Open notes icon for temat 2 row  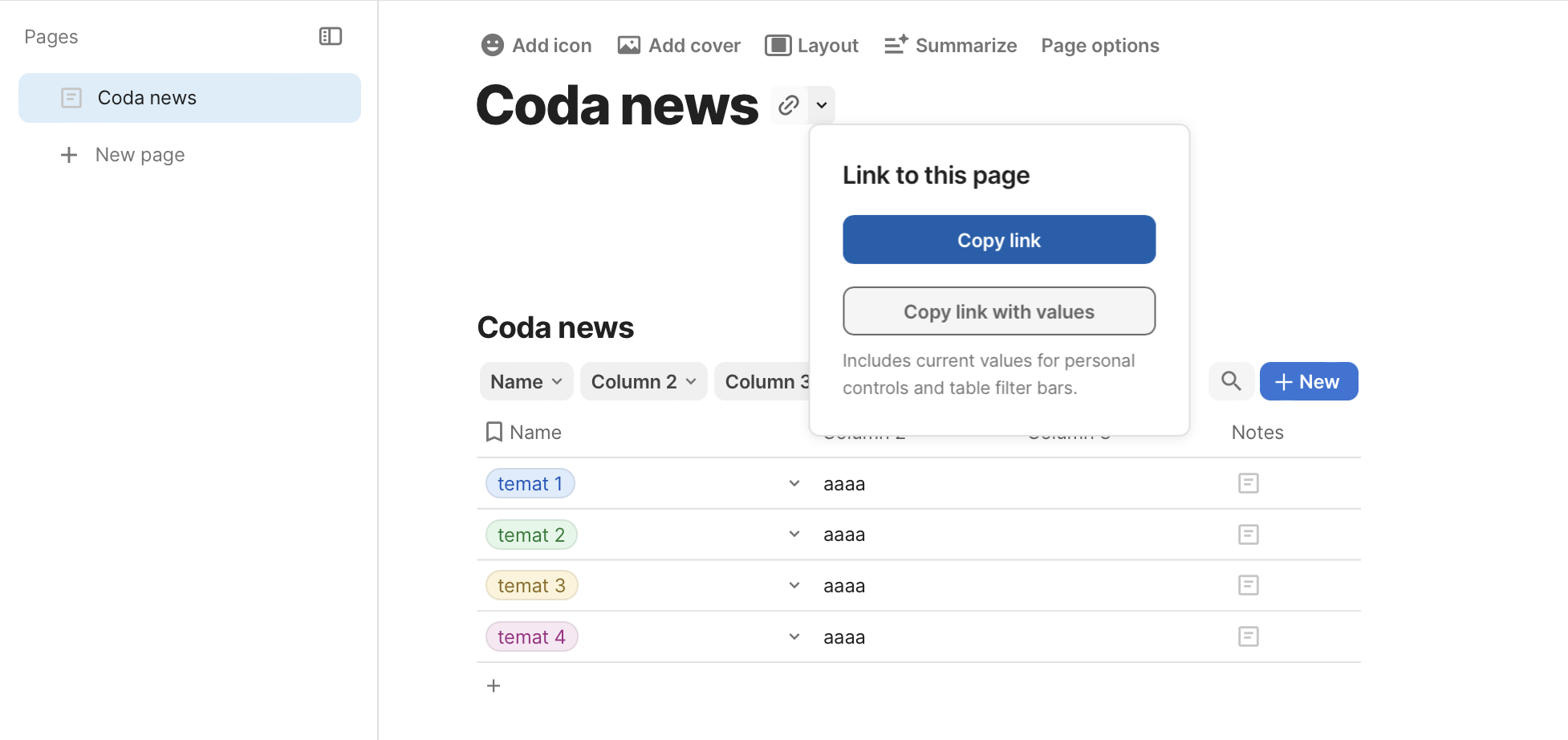tap(1248, 535)
